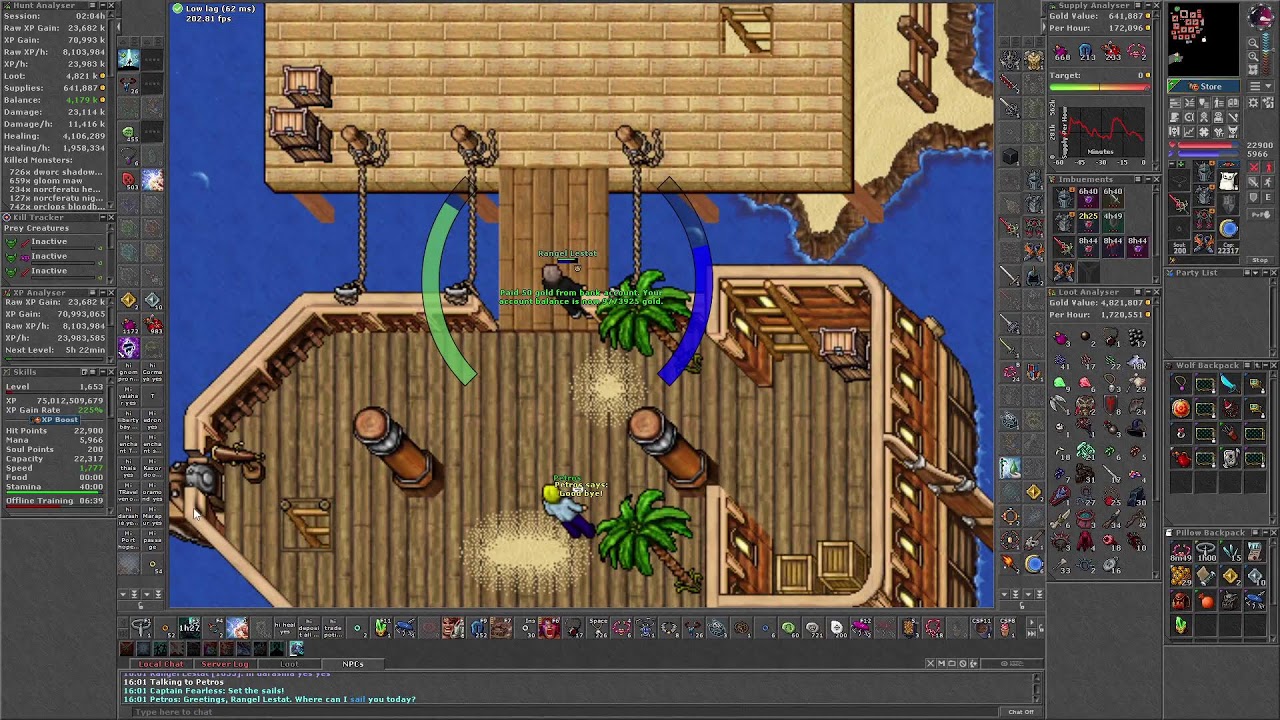Click the red sword weapon slot
The height and width of the screenshot is (720, 1280).
click(x=1179, y=204)
